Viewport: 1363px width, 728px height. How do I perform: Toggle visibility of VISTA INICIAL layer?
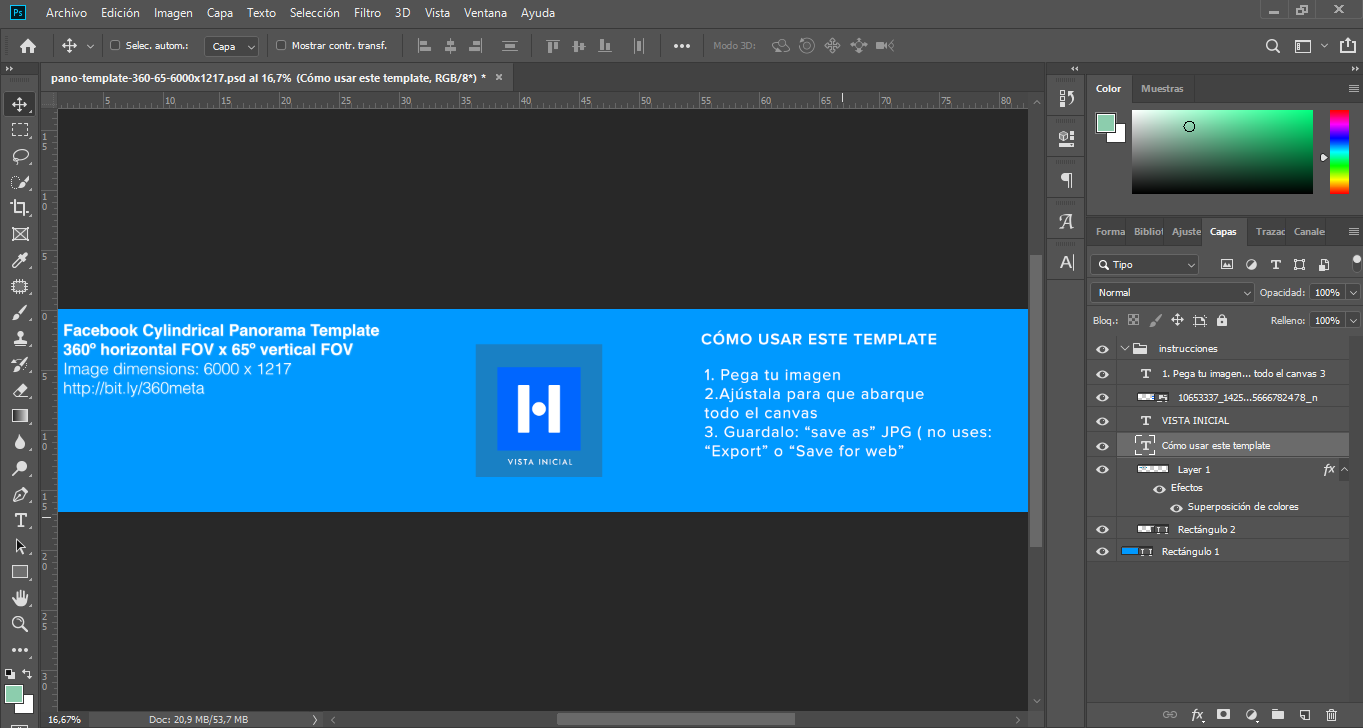(x=1102, y=421)
